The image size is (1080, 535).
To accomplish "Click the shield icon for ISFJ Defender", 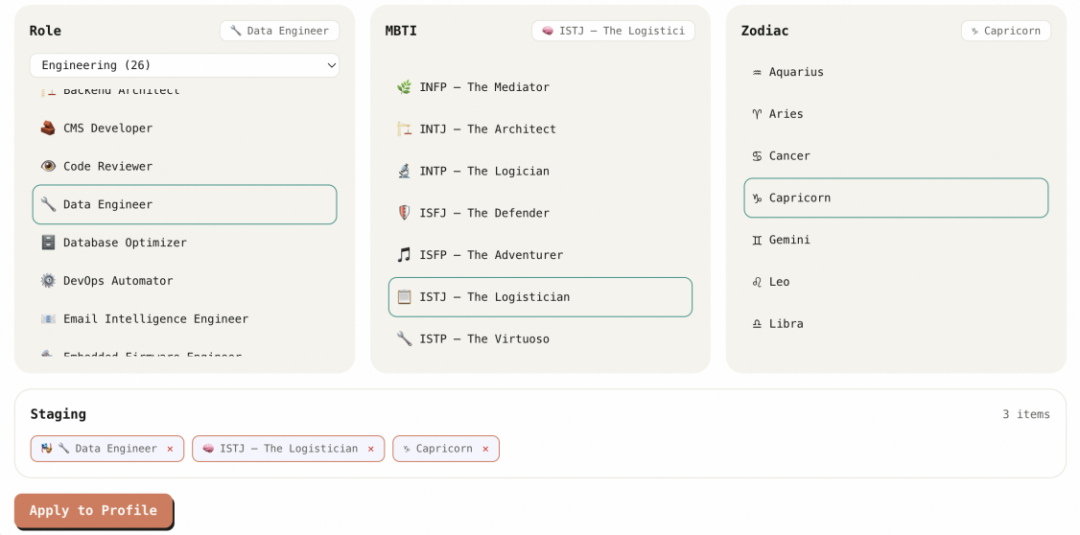I will point(404,213).
